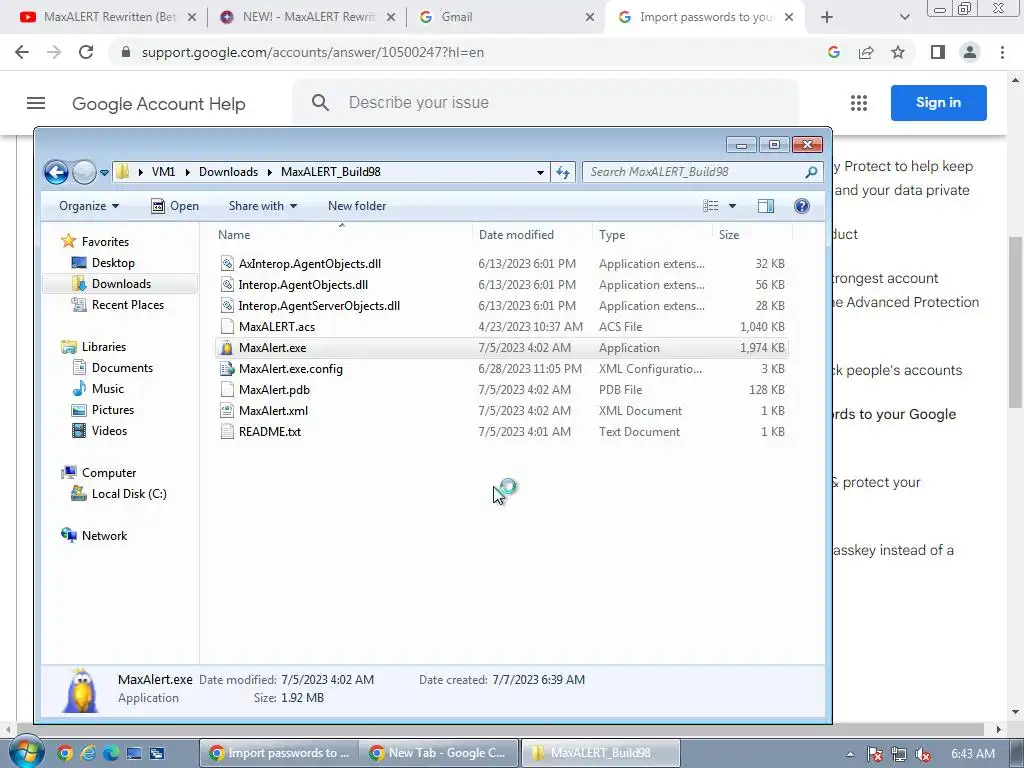Click the Explorer Back arrow button

click(56, 172)
